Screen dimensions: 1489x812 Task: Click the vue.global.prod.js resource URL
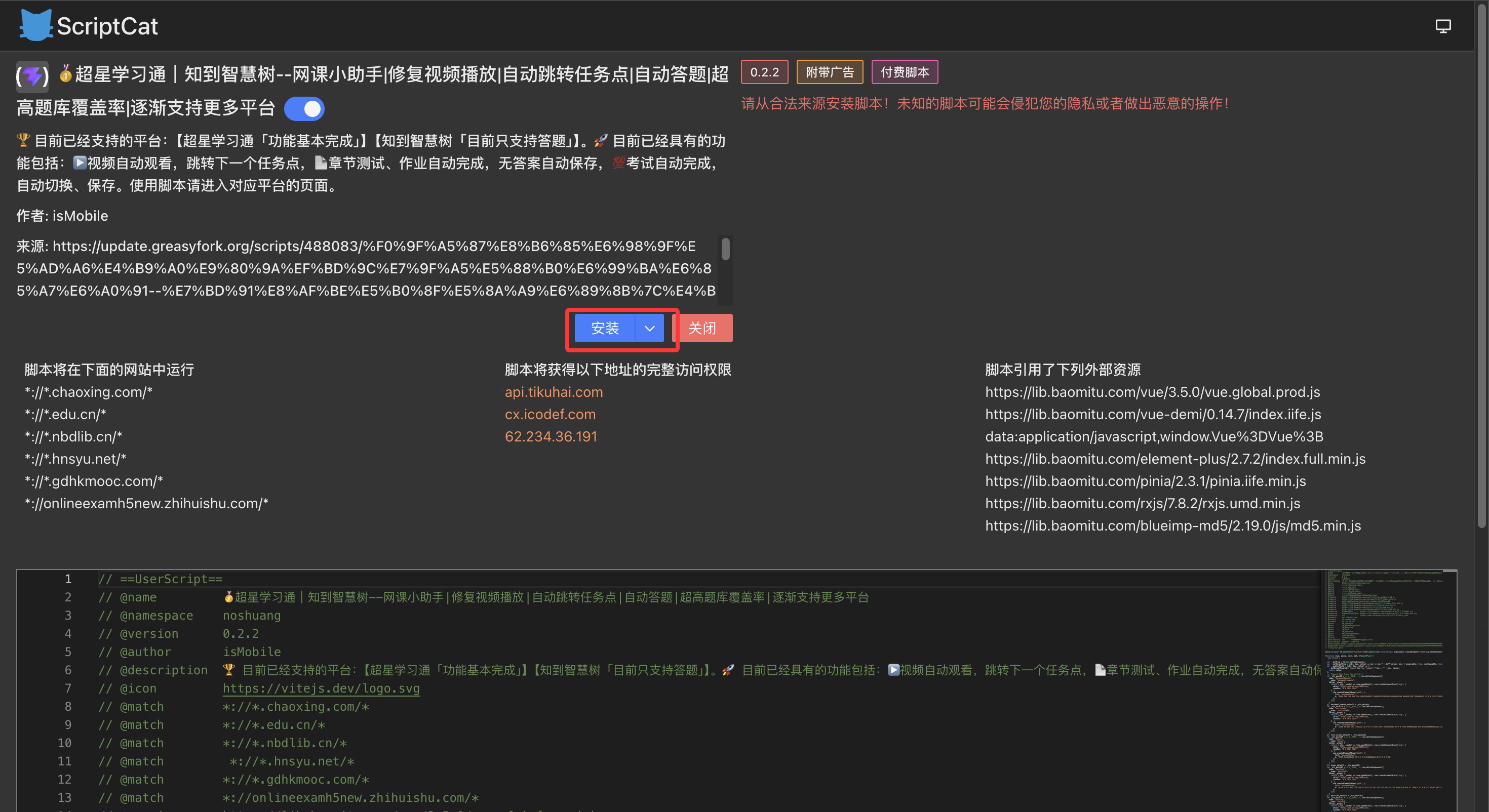click(1152, 392)
